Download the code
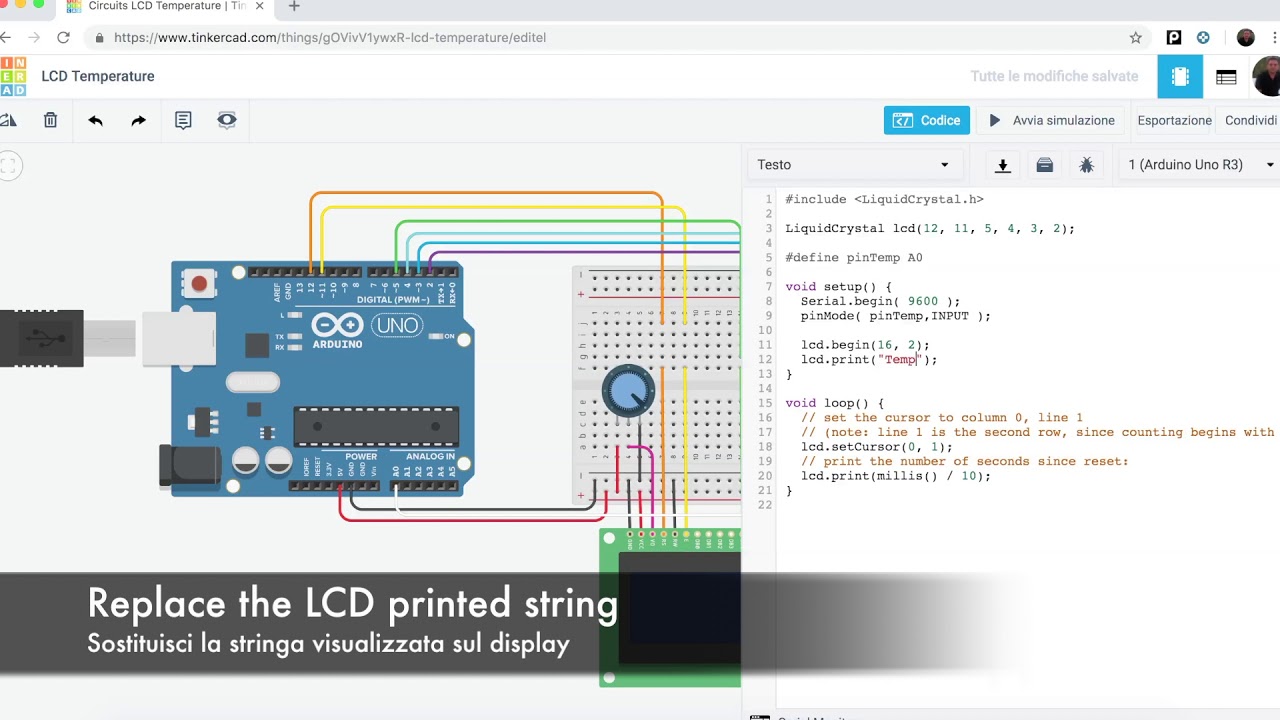Viewport: 1280px width, 720px height. [1003, 165]
